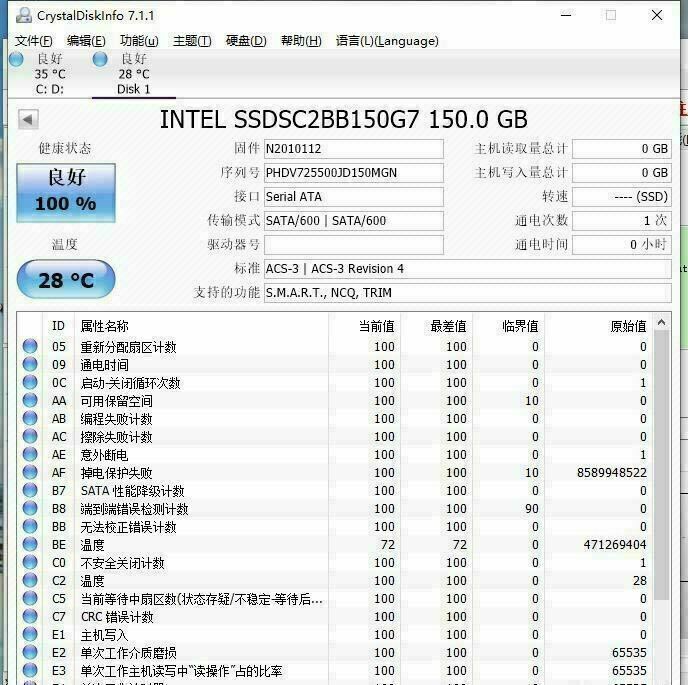
Task: Click the 最差值 column header
Action: click(437, 326)
